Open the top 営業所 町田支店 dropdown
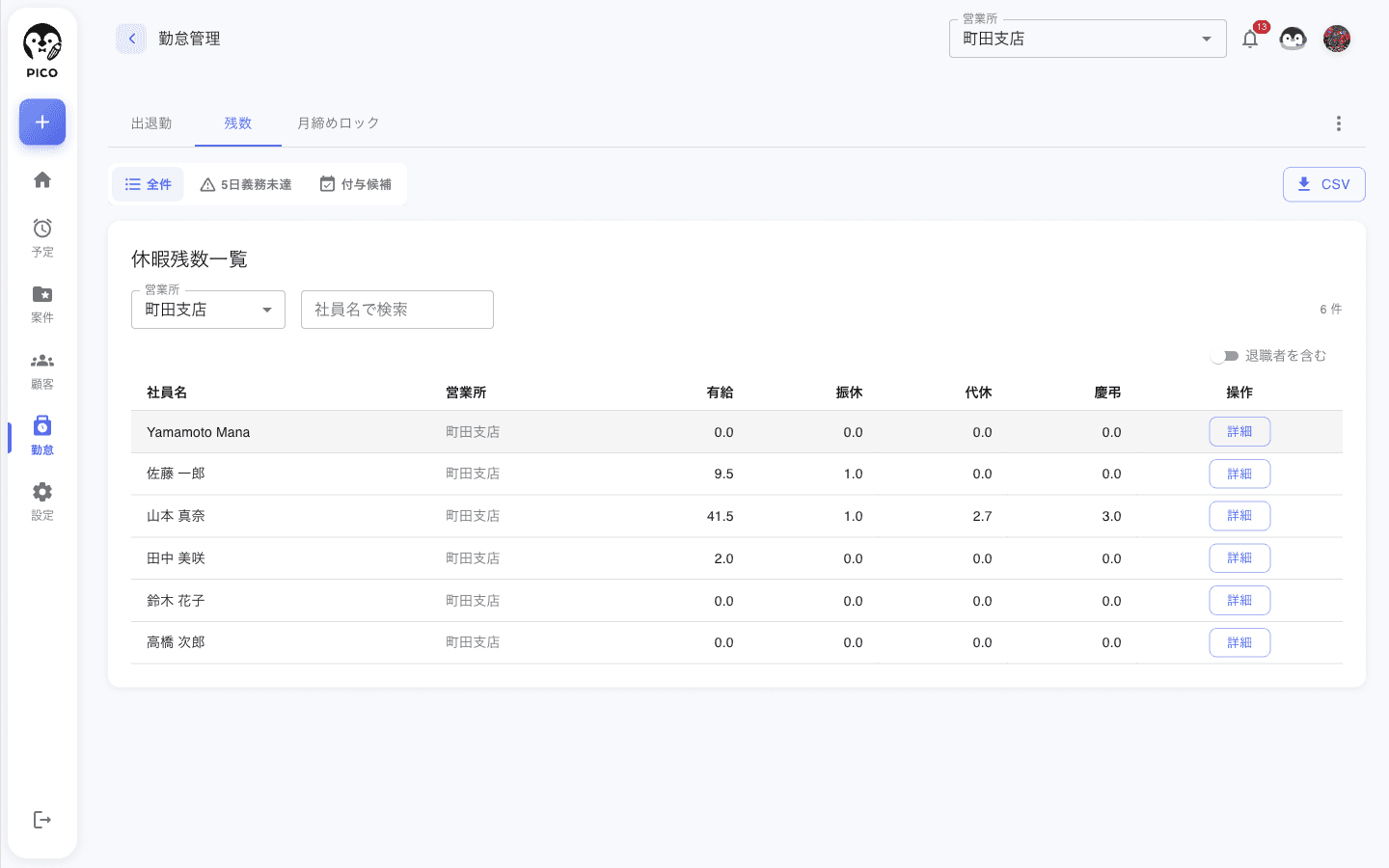This screenshot has height=868, width=1389. pyautogui.click(x=1088, y=39)
